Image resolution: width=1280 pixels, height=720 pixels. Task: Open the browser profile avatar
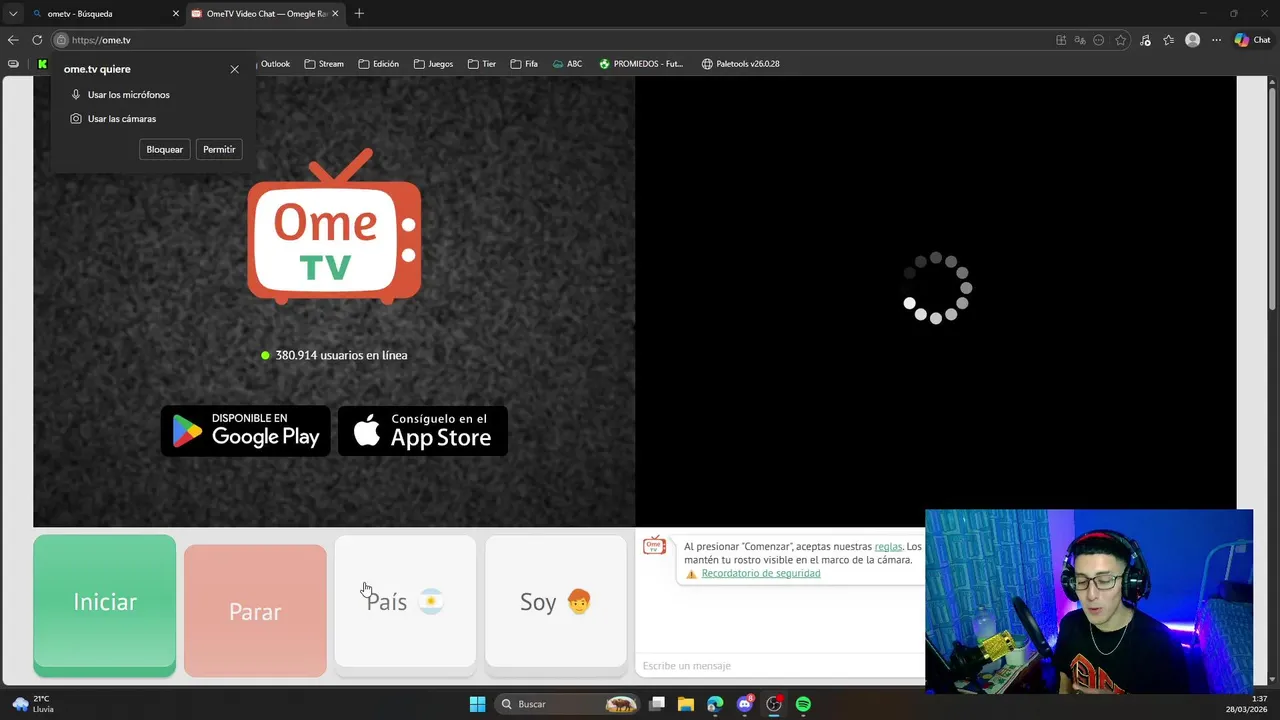coord(1192,40)
